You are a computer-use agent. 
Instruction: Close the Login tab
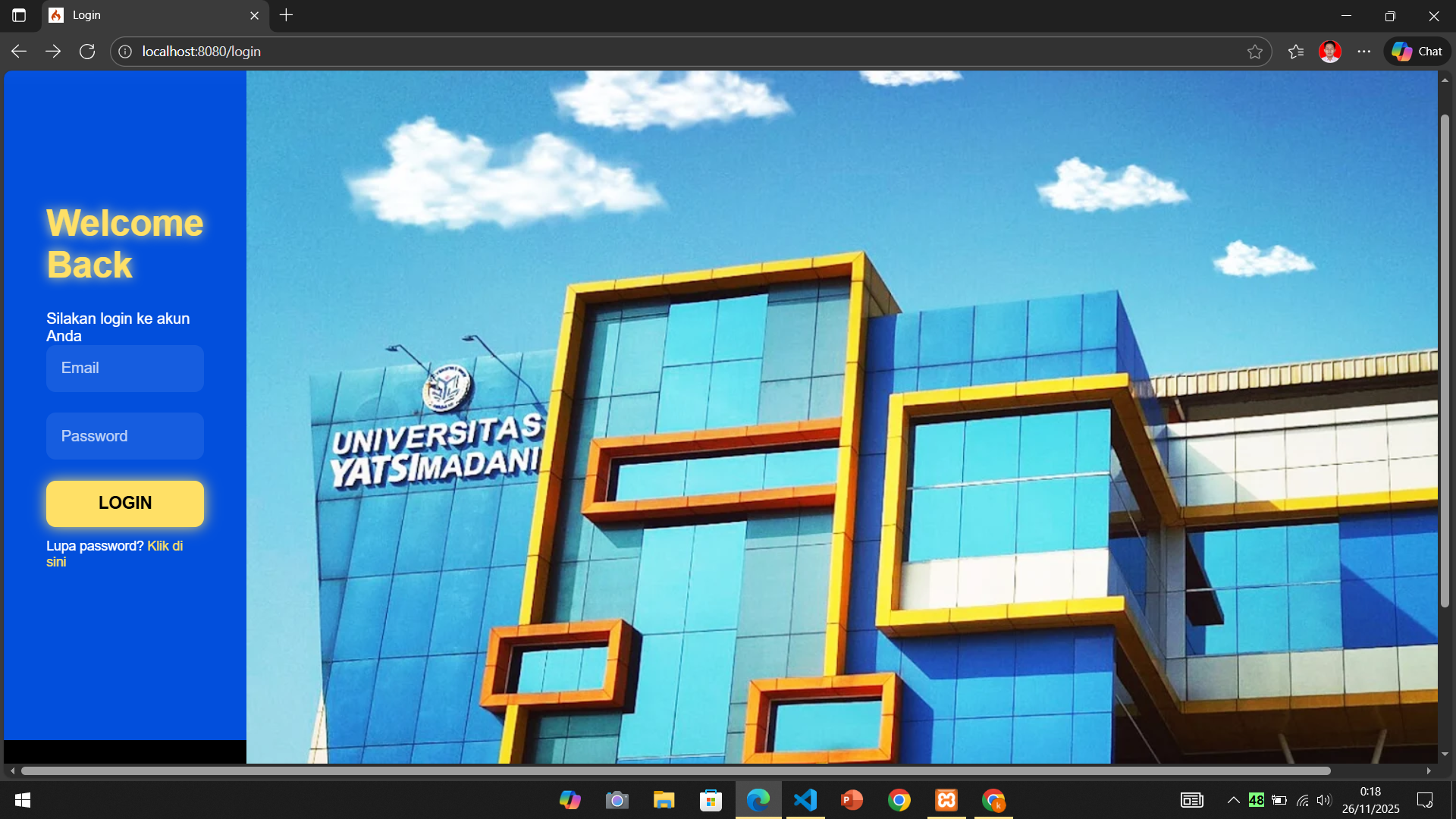coord(254,15)
